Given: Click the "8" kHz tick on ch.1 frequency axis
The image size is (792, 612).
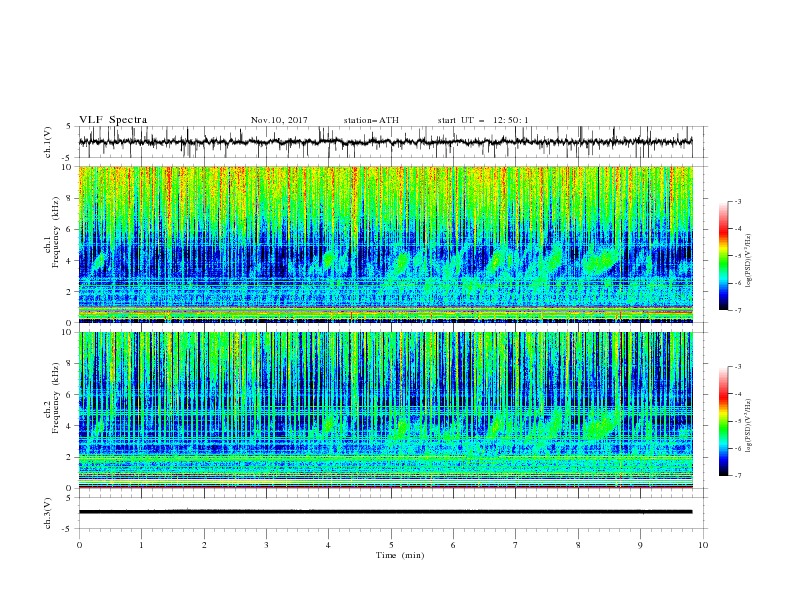Looking at the screenshot, I should pos(71,198).
